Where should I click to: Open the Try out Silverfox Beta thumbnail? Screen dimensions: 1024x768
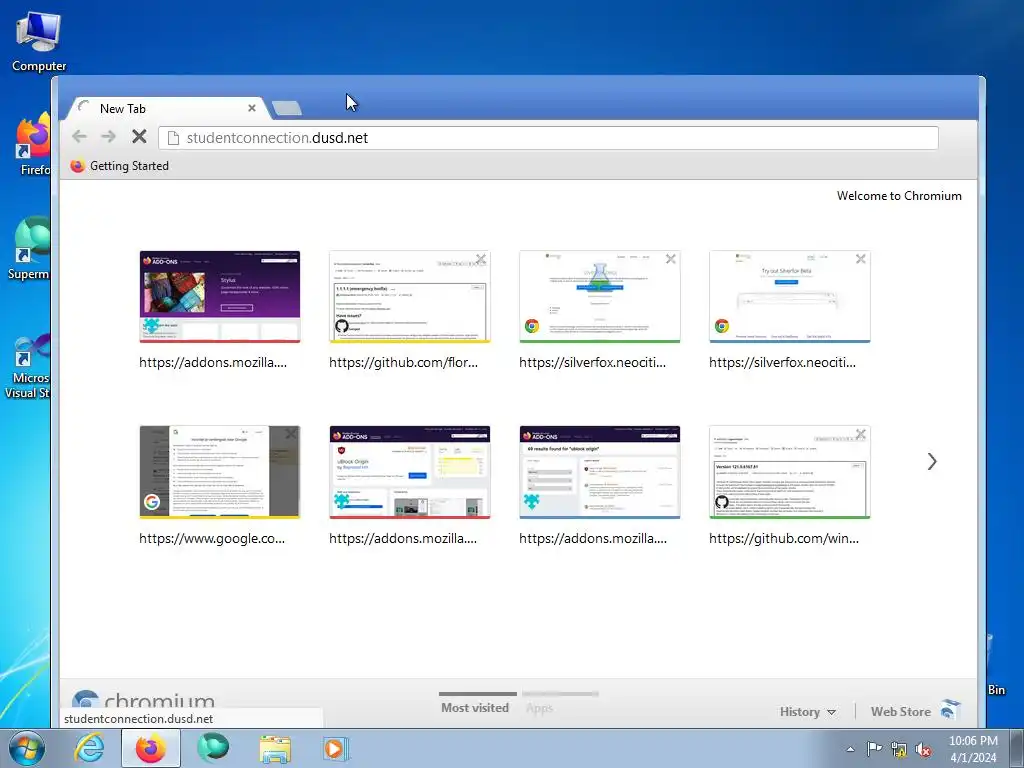[x=790, y=296]
